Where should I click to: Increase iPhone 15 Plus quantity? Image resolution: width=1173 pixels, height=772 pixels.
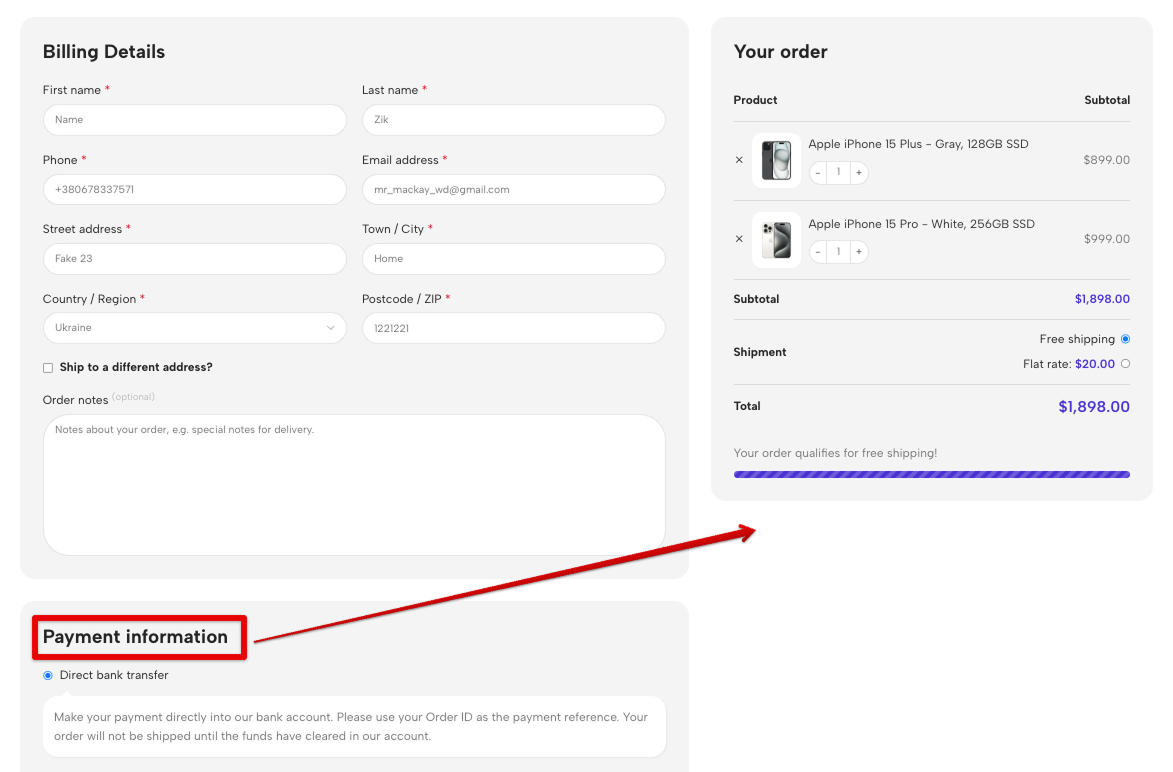pyautogui.click(x=858, y=172)
